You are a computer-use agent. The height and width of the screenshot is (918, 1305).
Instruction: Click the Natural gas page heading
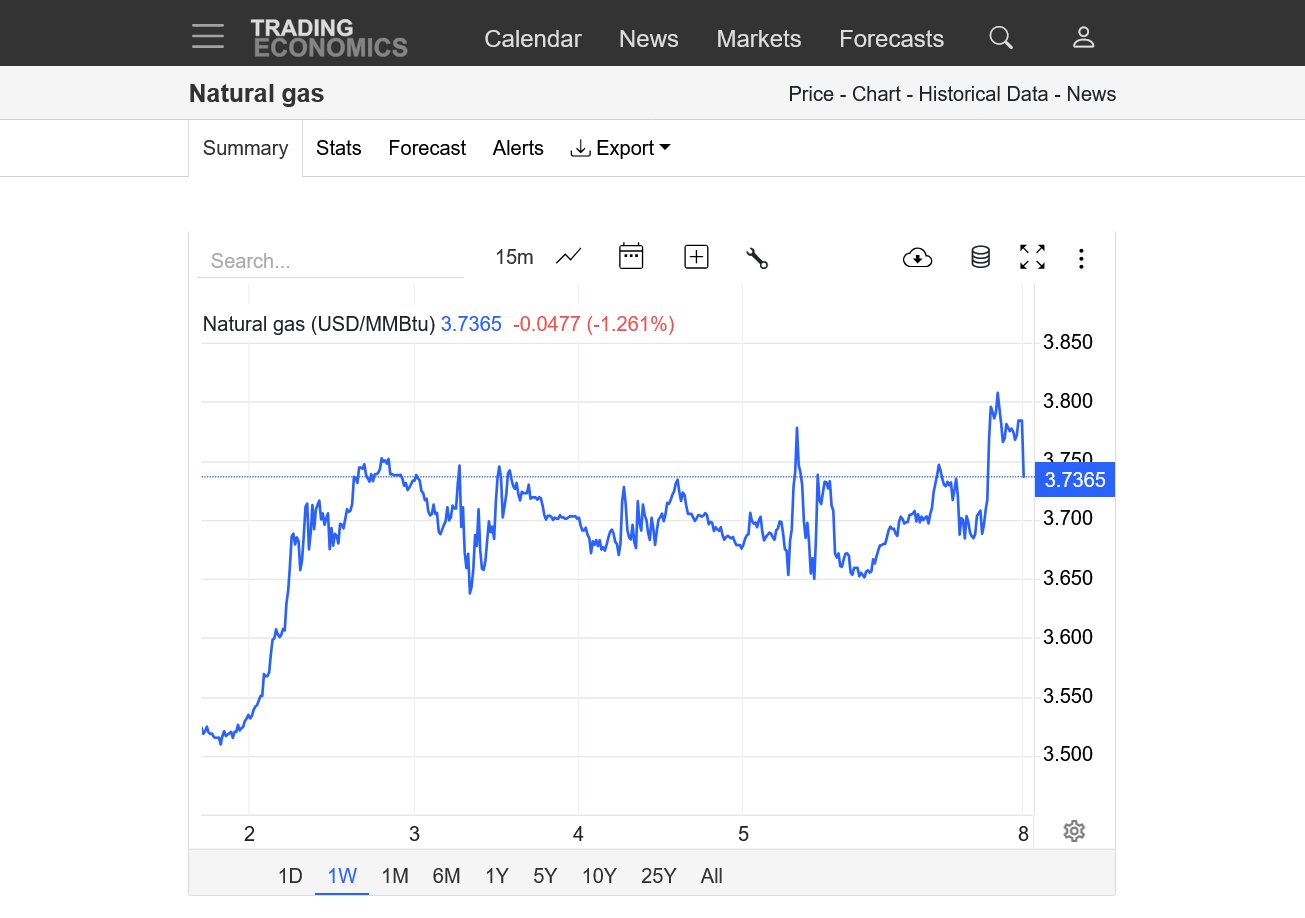click(x=257, y=94)
